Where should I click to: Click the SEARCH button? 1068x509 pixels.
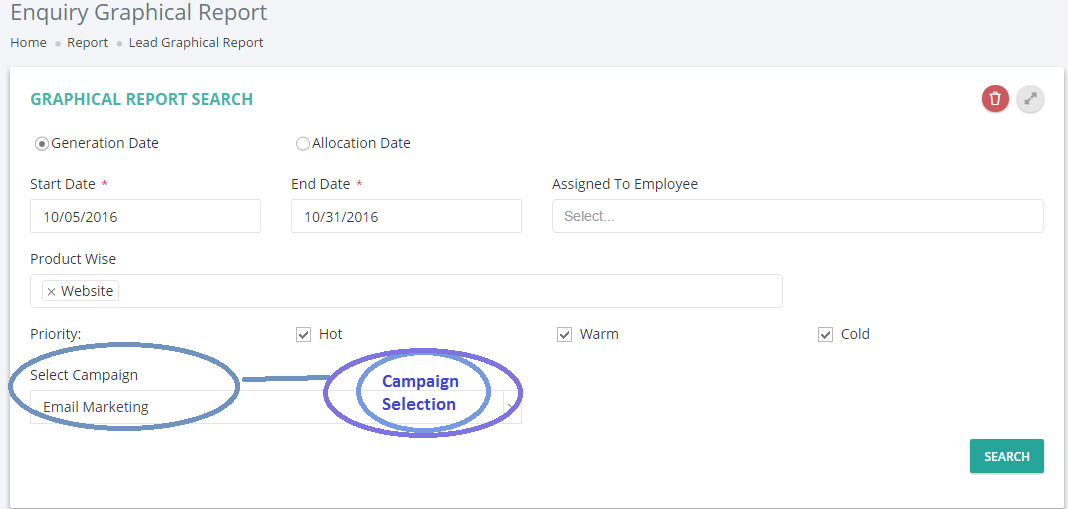(1007, 456)
